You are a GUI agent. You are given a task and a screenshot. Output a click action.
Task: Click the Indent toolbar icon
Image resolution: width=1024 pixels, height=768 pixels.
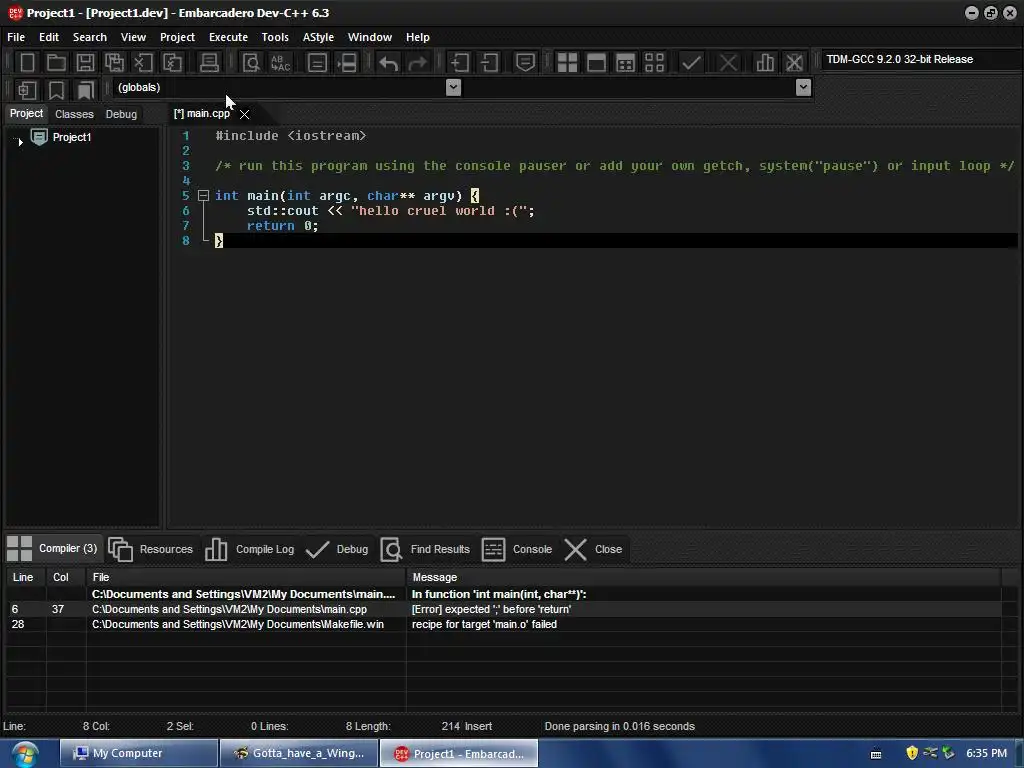click(460, 63)
